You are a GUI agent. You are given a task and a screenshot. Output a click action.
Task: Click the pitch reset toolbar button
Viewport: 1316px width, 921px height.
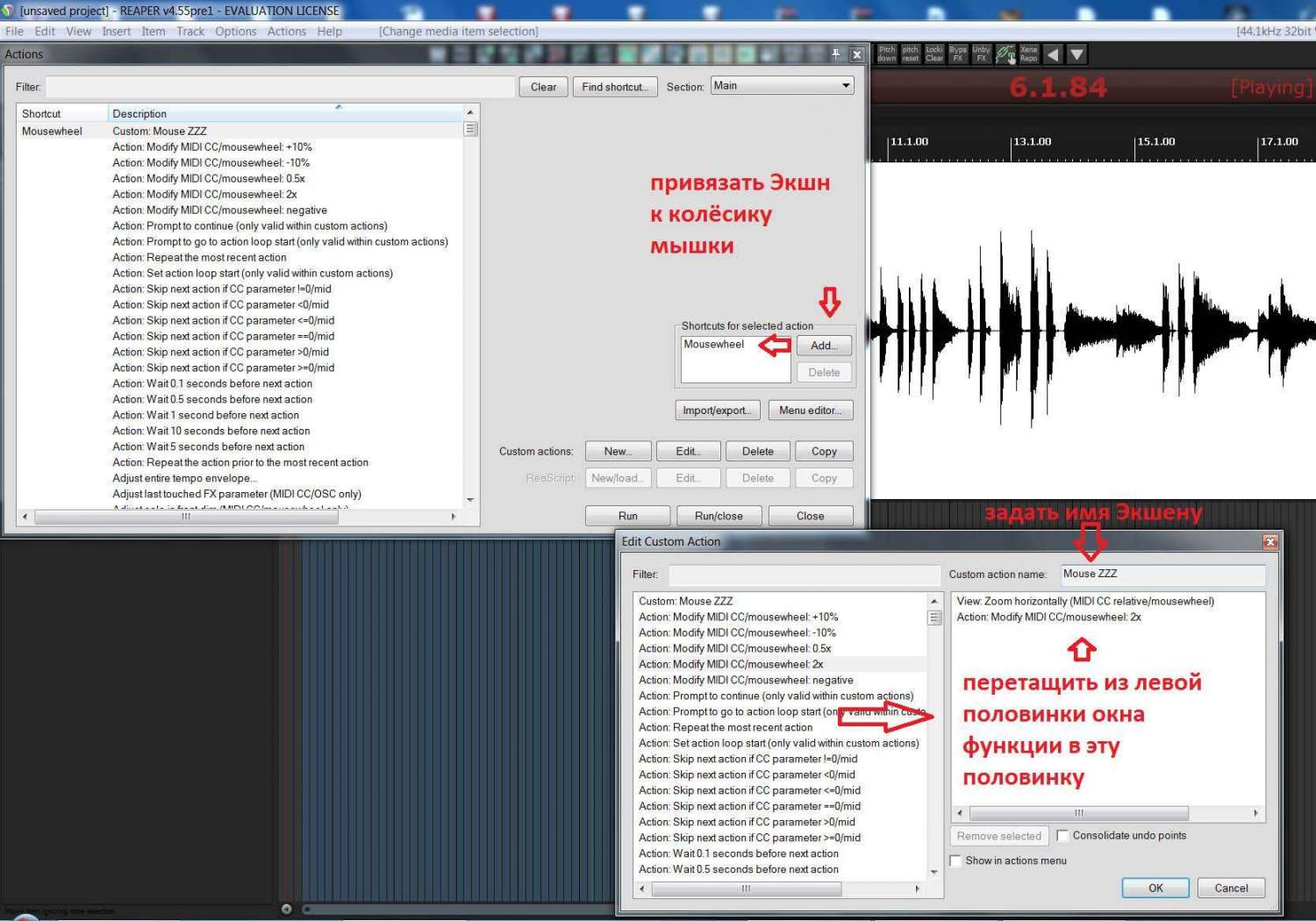pos(911,54)
